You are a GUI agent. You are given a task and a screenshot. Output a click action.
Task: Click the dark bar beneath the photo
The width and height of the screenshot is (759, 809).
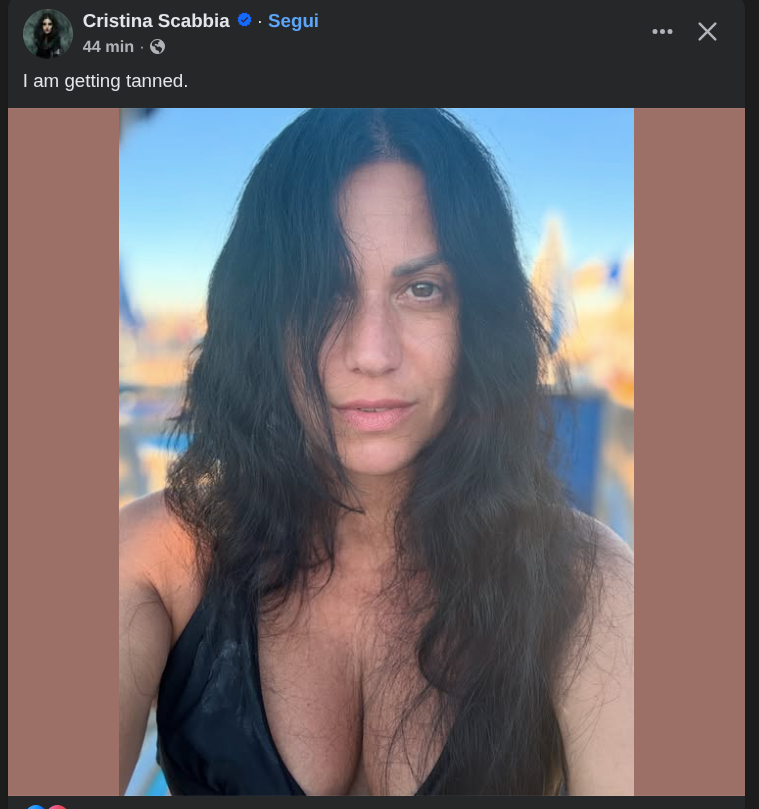tap(376, 802)
